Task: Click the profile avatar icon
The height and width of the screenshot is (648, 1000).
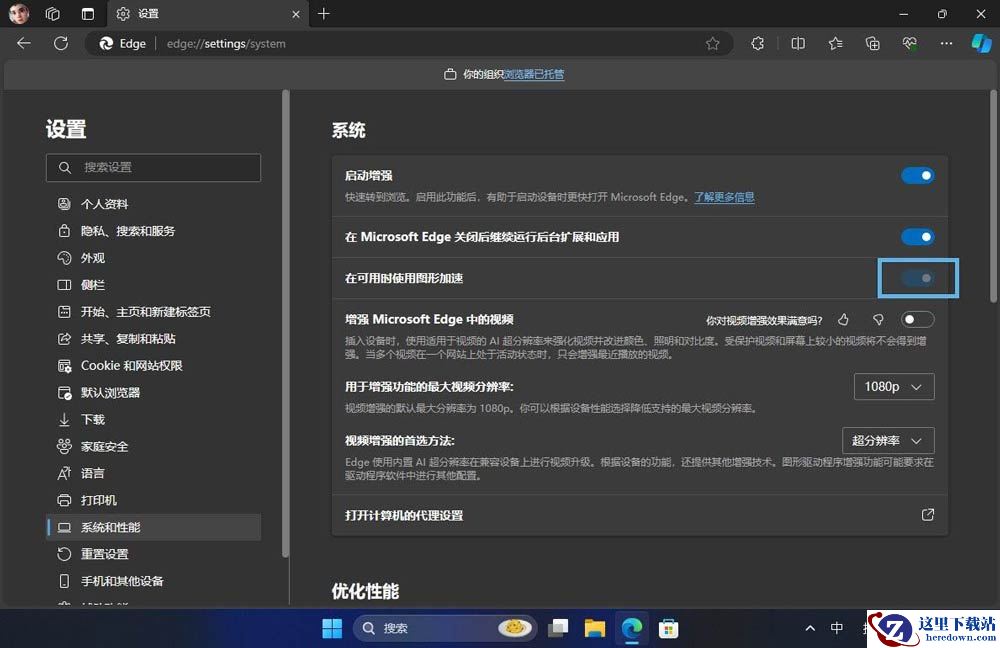Action: 19,13
